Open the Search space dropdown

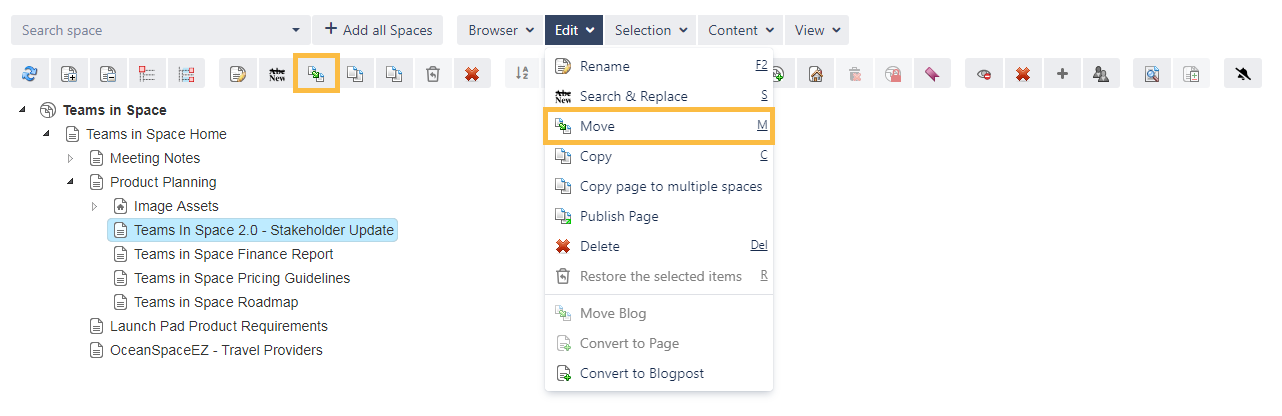(294, 30)
